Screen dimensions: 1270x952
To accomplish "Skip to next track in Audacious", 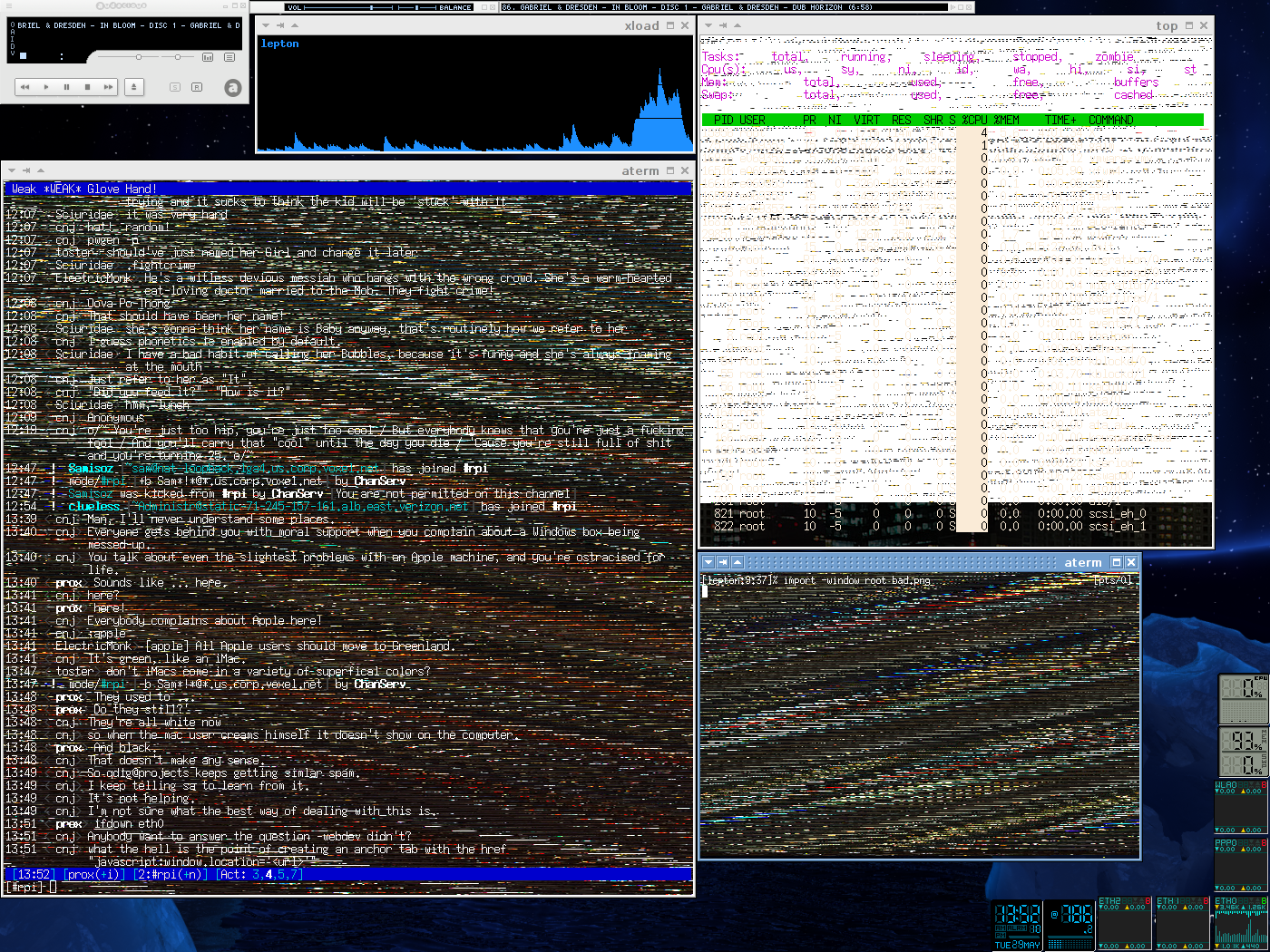I will [108, 87].
